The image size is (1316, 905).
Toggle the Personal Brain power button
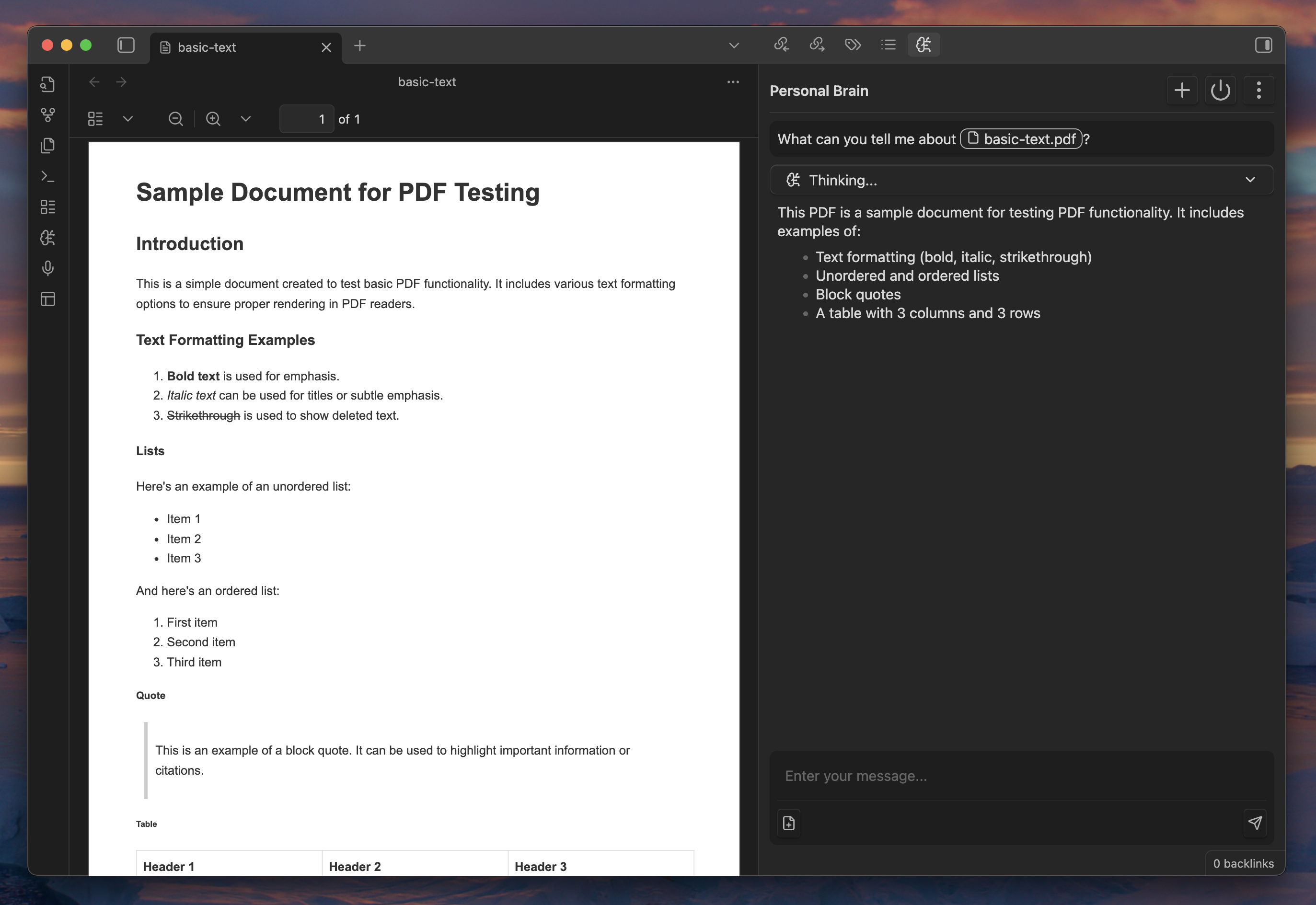pos(1220,91)
